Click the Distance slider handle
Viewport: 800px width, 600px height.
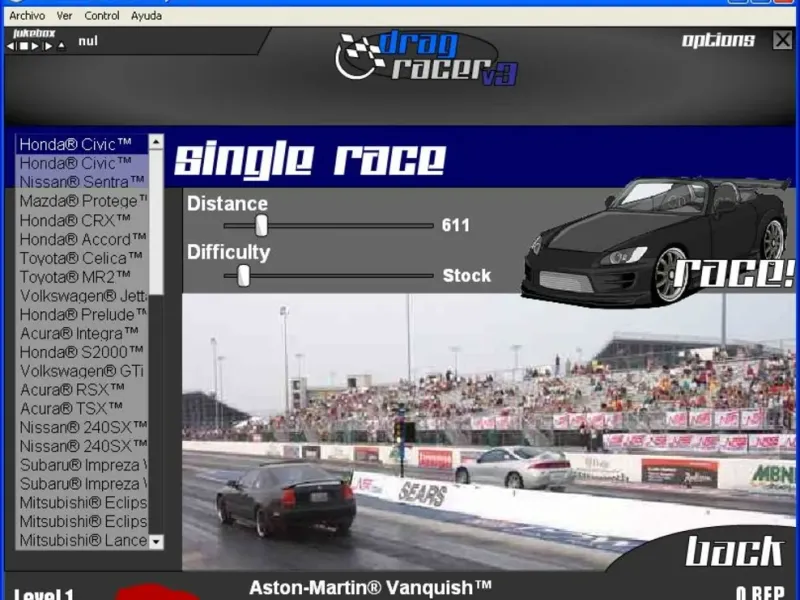[x=261, y=225]
